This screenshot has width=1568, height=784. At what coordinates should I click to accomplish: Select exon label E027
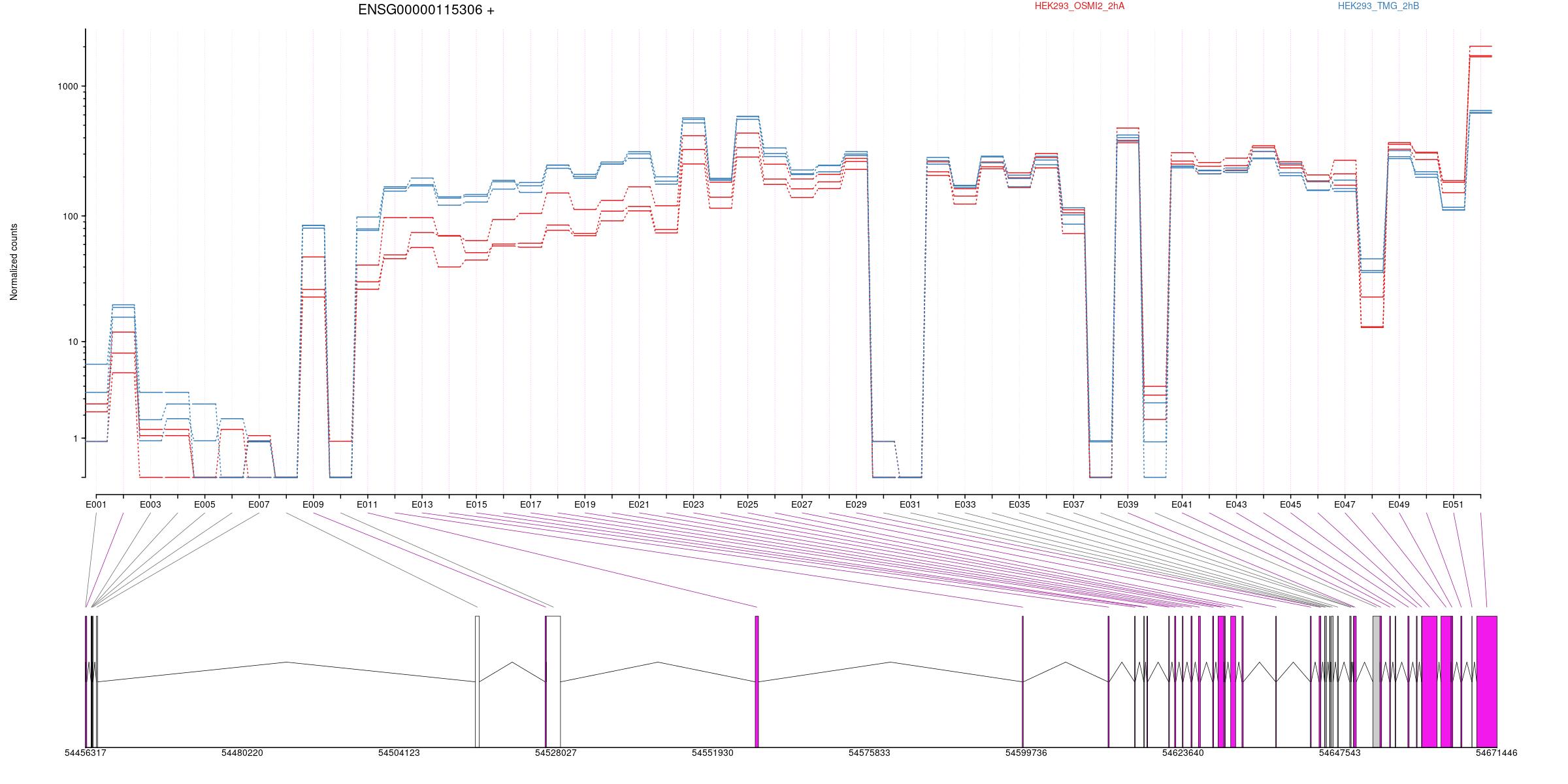tap(802, 504)
